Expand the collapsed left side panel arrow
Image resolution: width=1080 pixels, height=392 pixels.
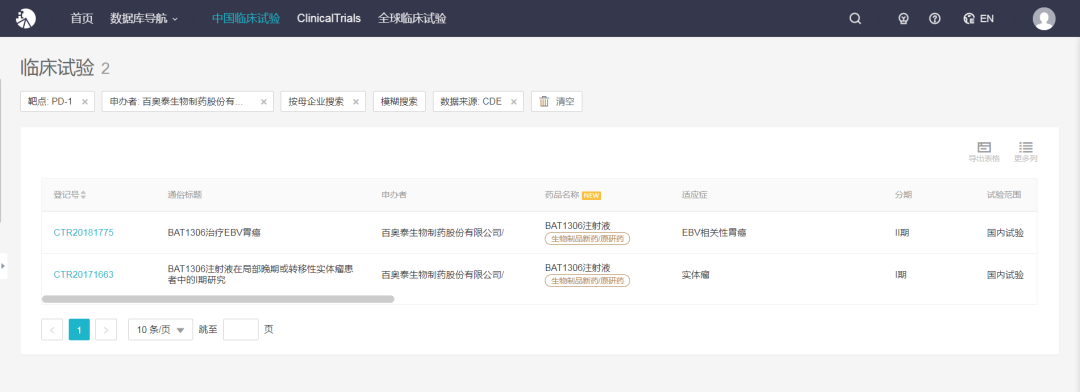[x=3, y=265]
